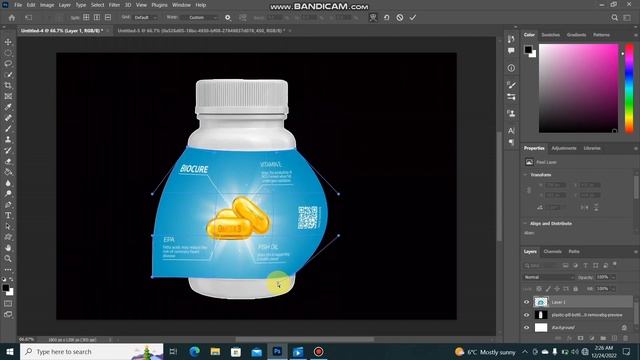Click the Windows taskbar search box
The height and width of the screenshot is (360, 640).
point(92,351)
